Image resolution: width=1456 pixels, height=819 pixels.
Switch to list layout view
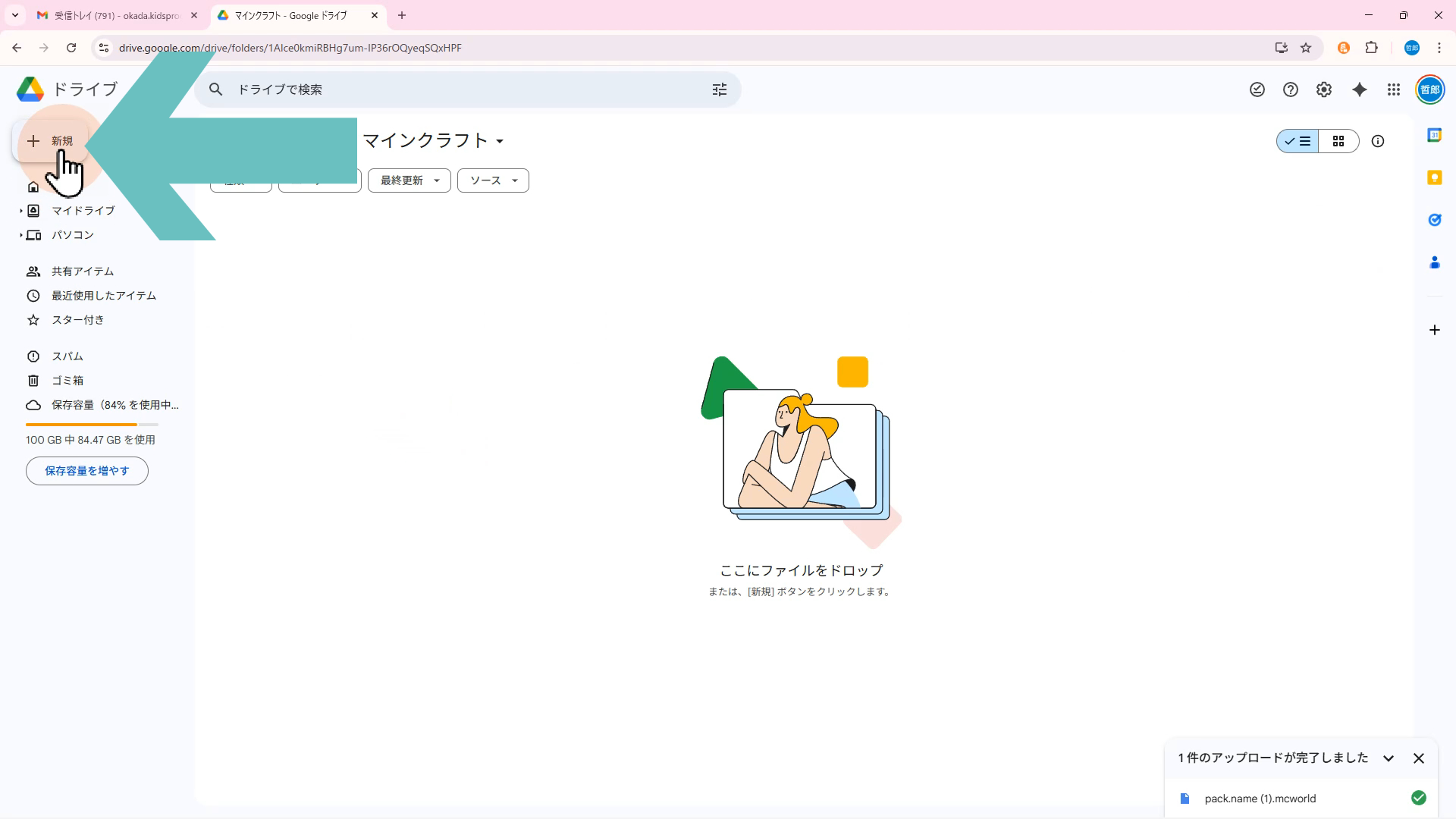tap(1298, 141)
